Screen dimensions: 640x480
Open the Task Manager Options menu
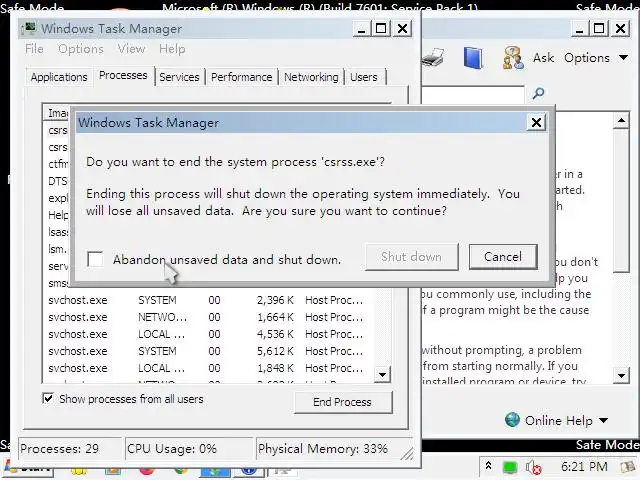[81, 49]
